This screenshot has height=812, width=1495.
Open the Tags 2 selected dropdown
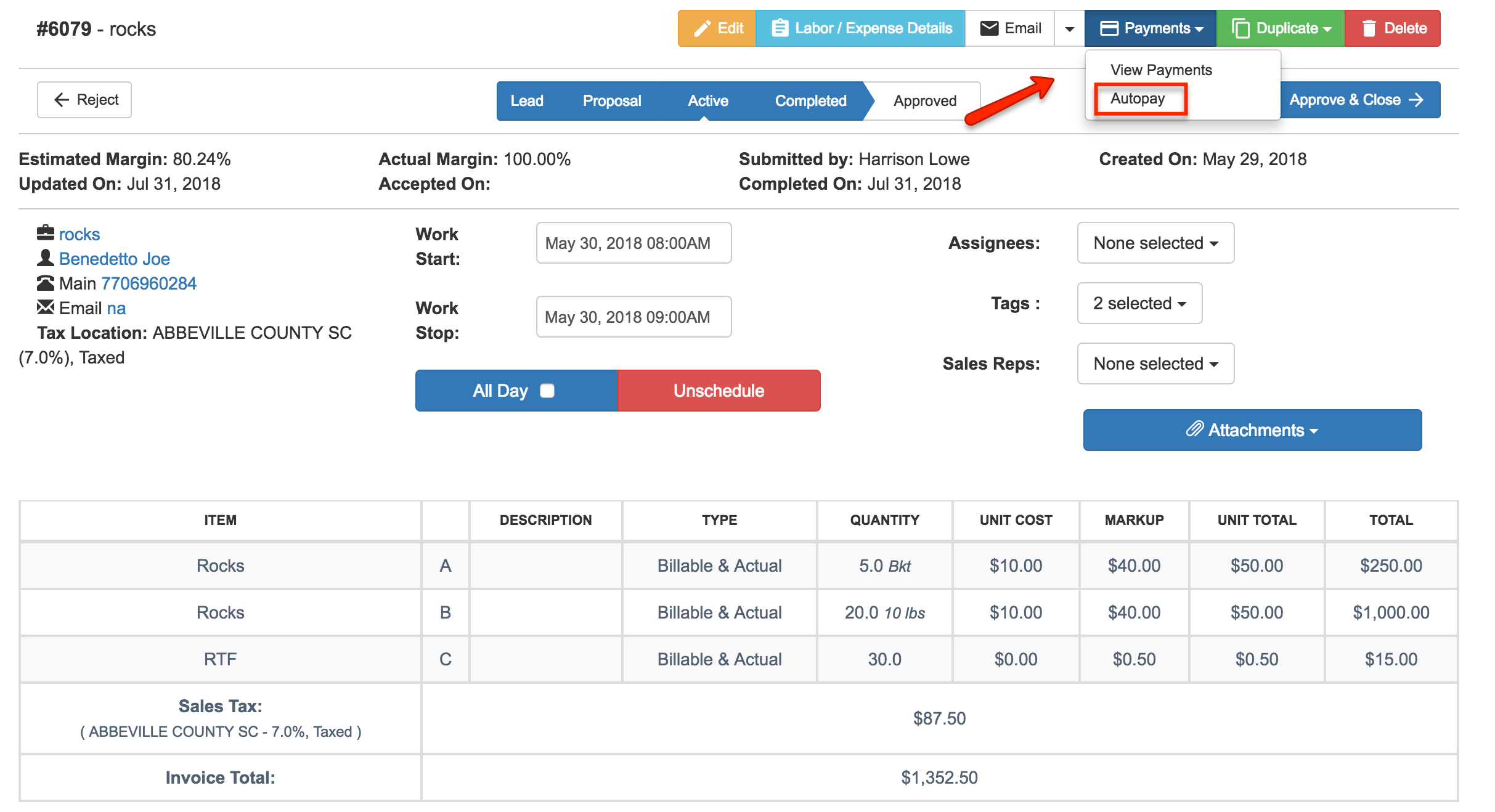pos(1139,303)
